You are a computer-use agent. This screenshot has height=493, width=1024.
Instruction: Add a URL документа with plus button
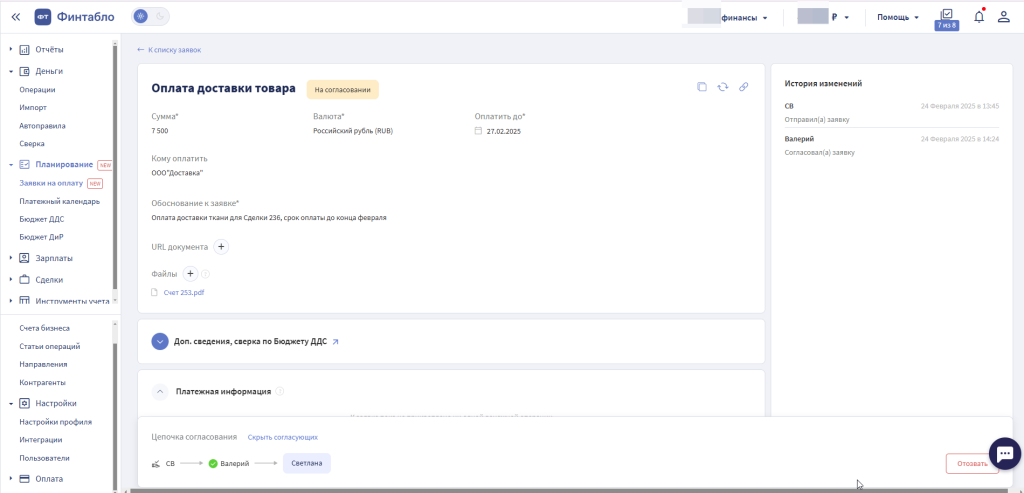click(x=221, y=247)
